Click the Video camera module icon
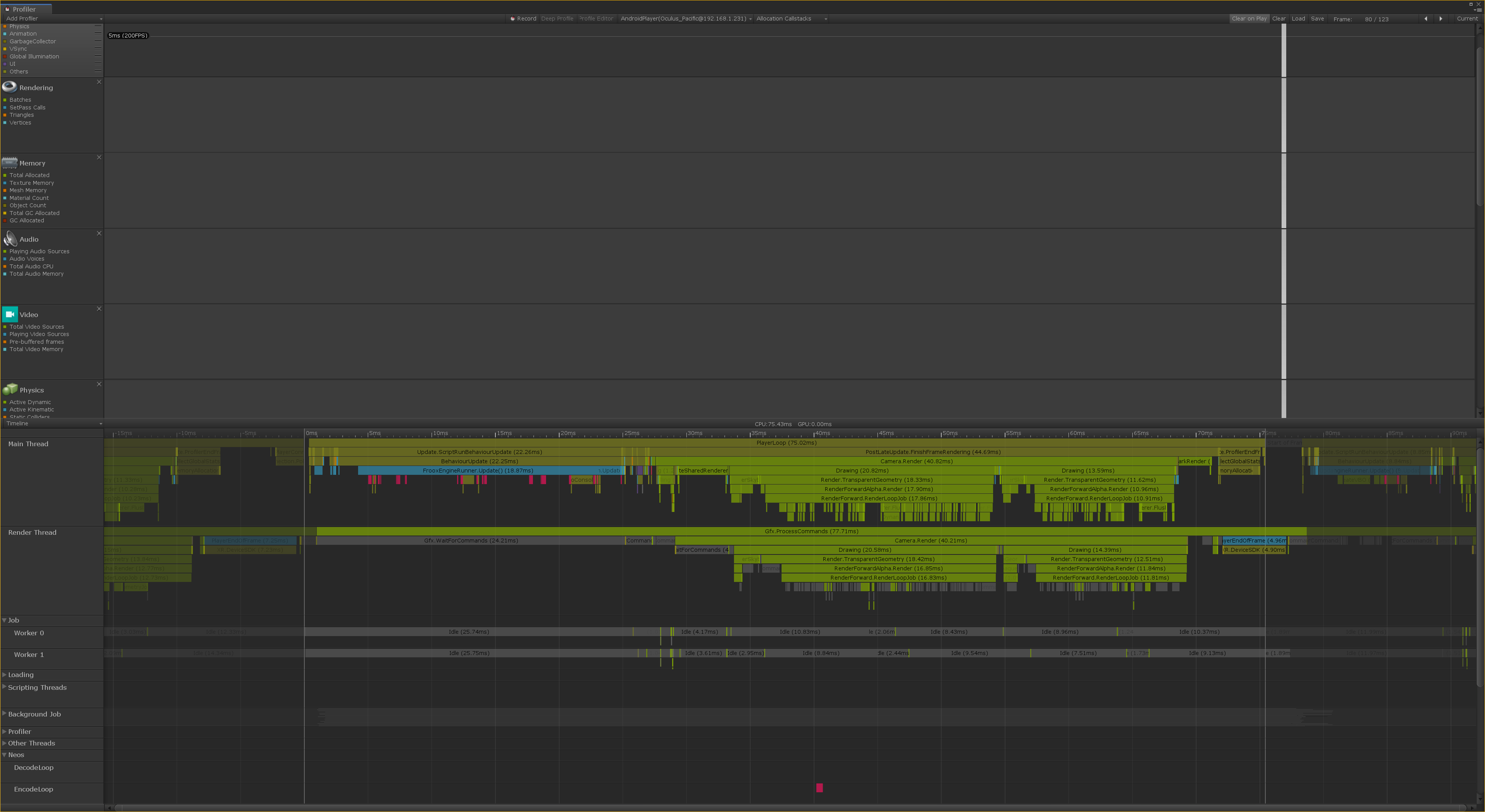The width and height of the screenshot is (1485, 812). coord(10,314)
